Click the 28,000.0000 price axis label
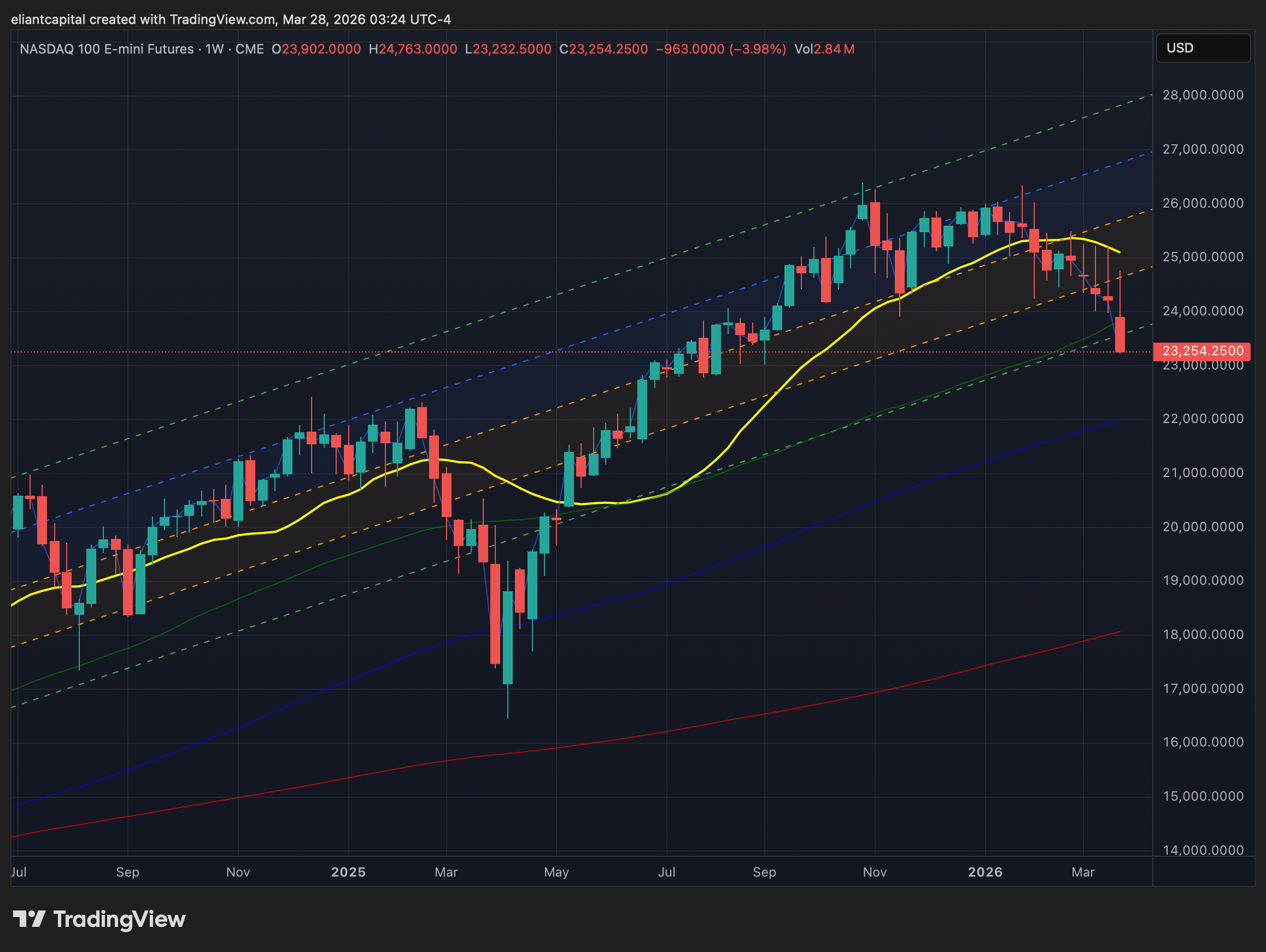This screenshot has height=952, width=1266. tap(1203, 95)
